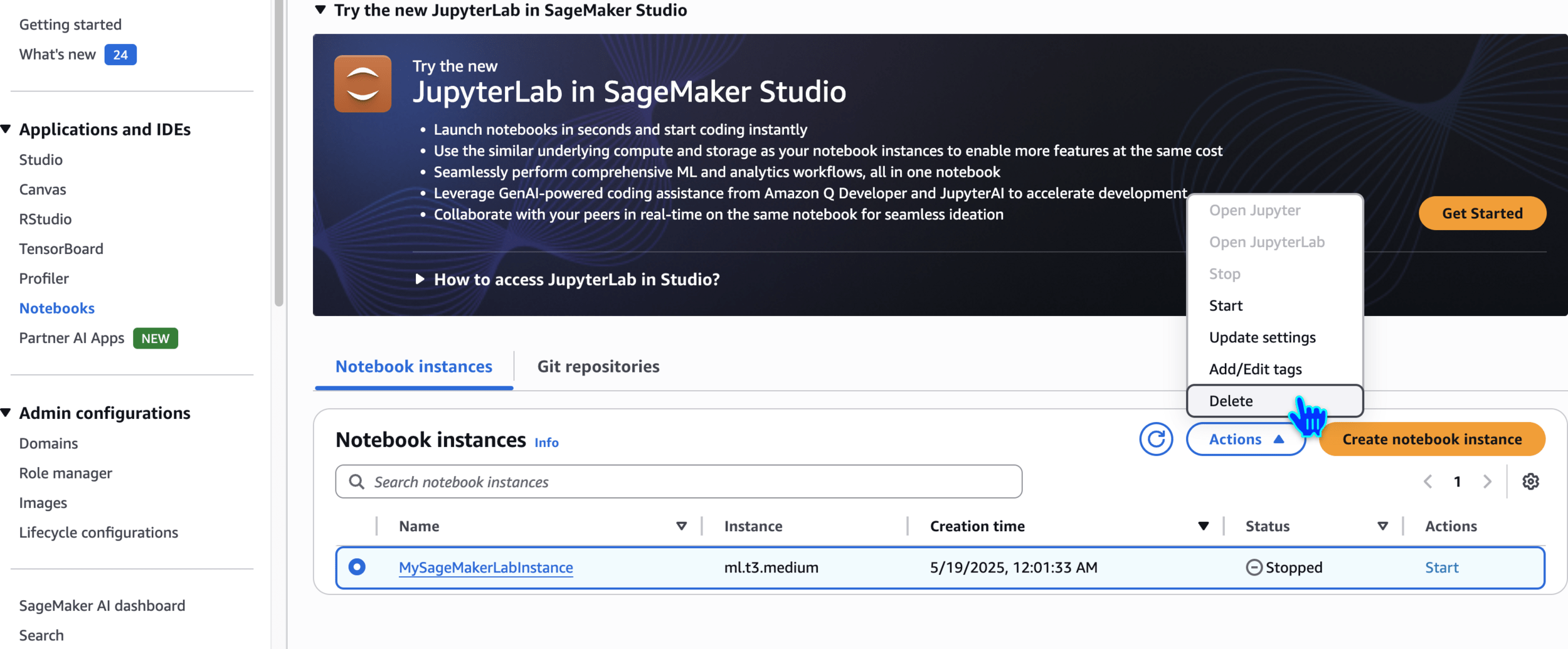
Task: Click the sidebar vertical scrollbar
Action: pyautogui.click(x=279, y=153)
